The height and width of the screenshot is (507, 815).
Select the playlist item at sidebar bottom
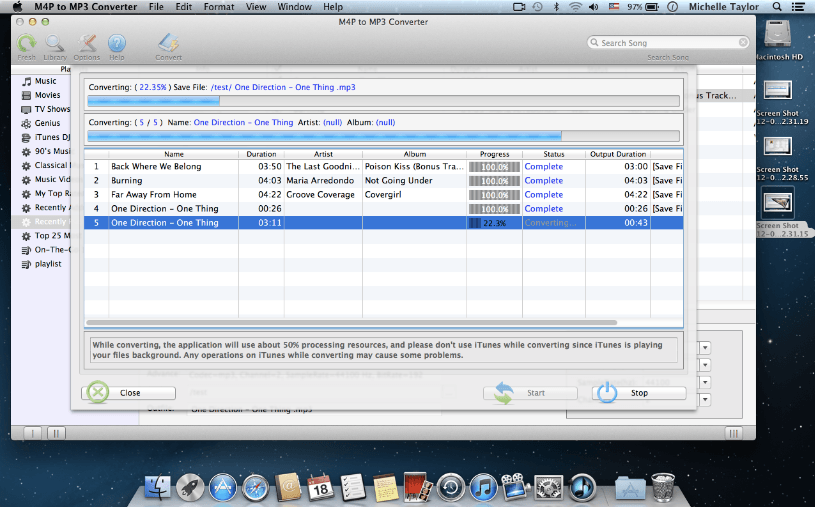click(x=48, y=264)
